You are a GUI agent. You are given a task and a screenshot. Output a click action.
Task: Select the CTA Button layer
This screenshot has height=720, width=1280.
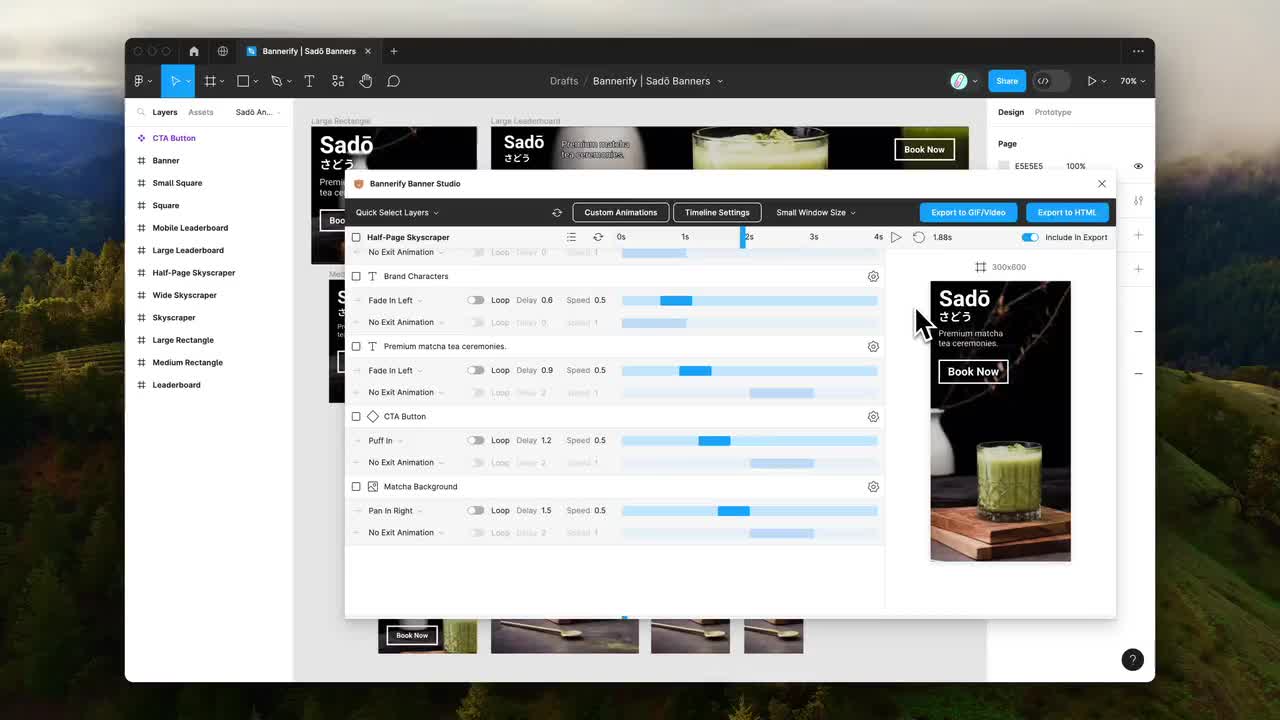click(174, 138)
